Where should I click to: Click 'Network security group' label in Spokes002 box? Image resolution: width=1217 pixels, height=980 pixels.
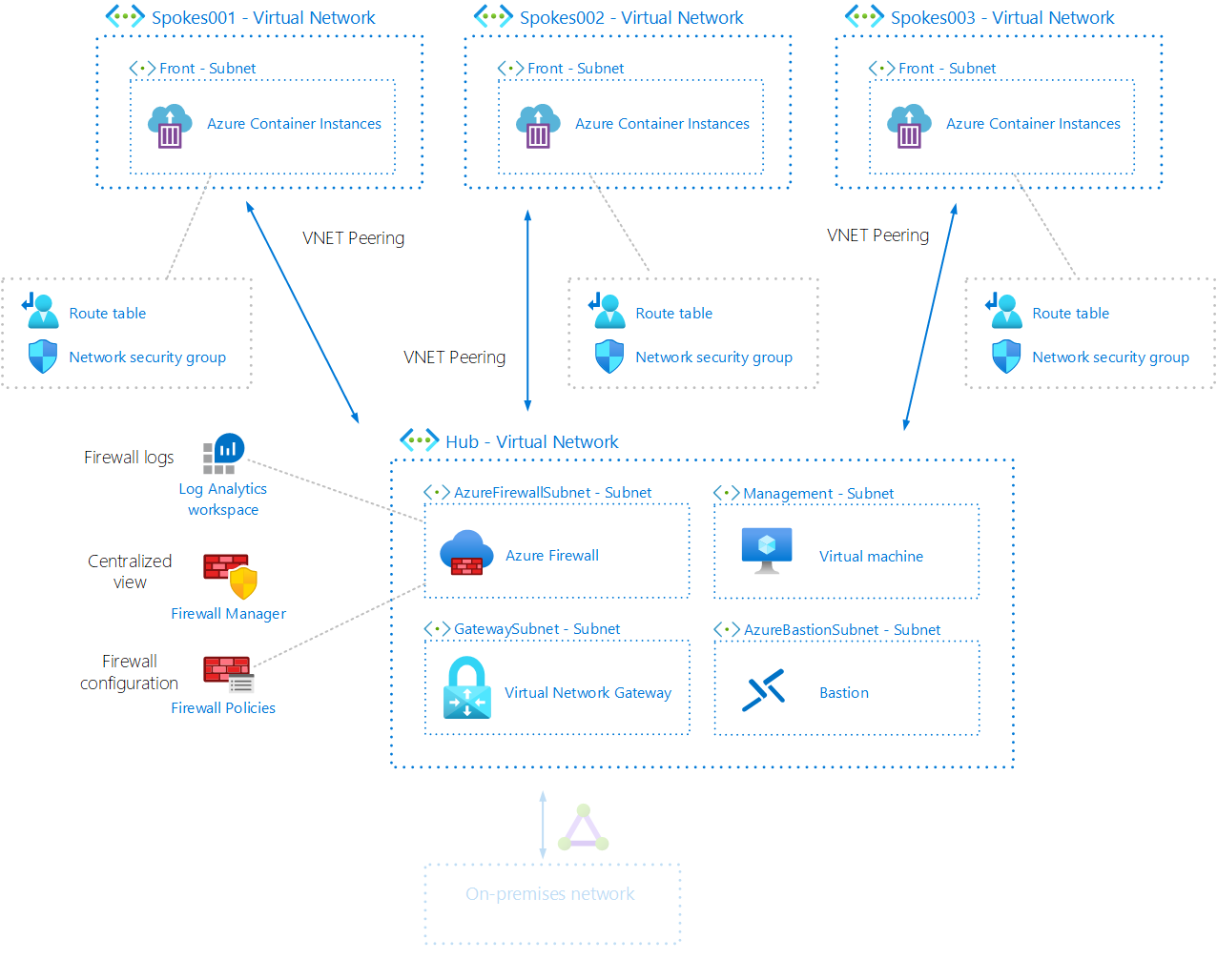[714, 357]
